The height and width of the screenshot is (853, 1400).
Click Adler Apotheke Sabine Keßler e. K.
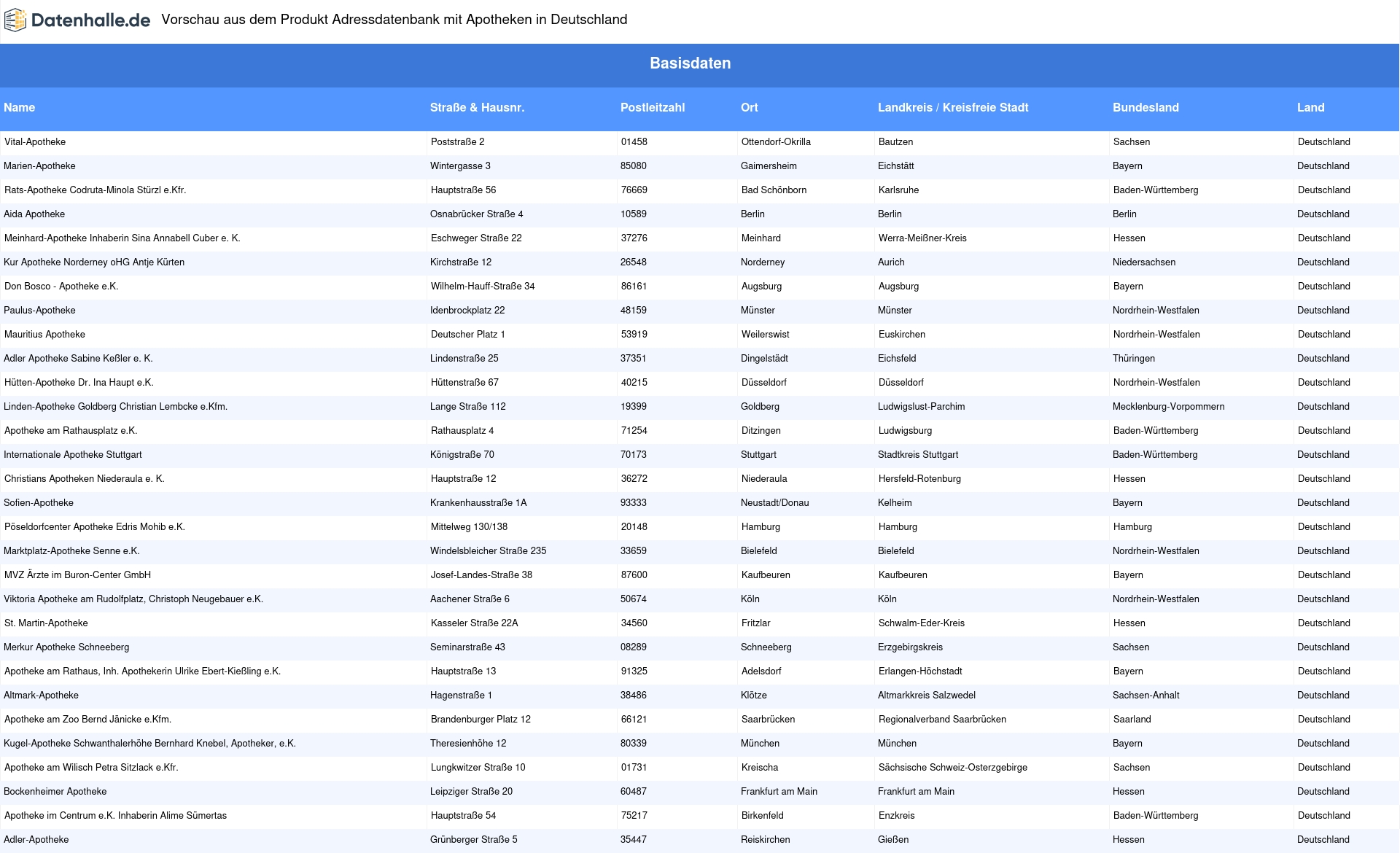tap(78, 359)
